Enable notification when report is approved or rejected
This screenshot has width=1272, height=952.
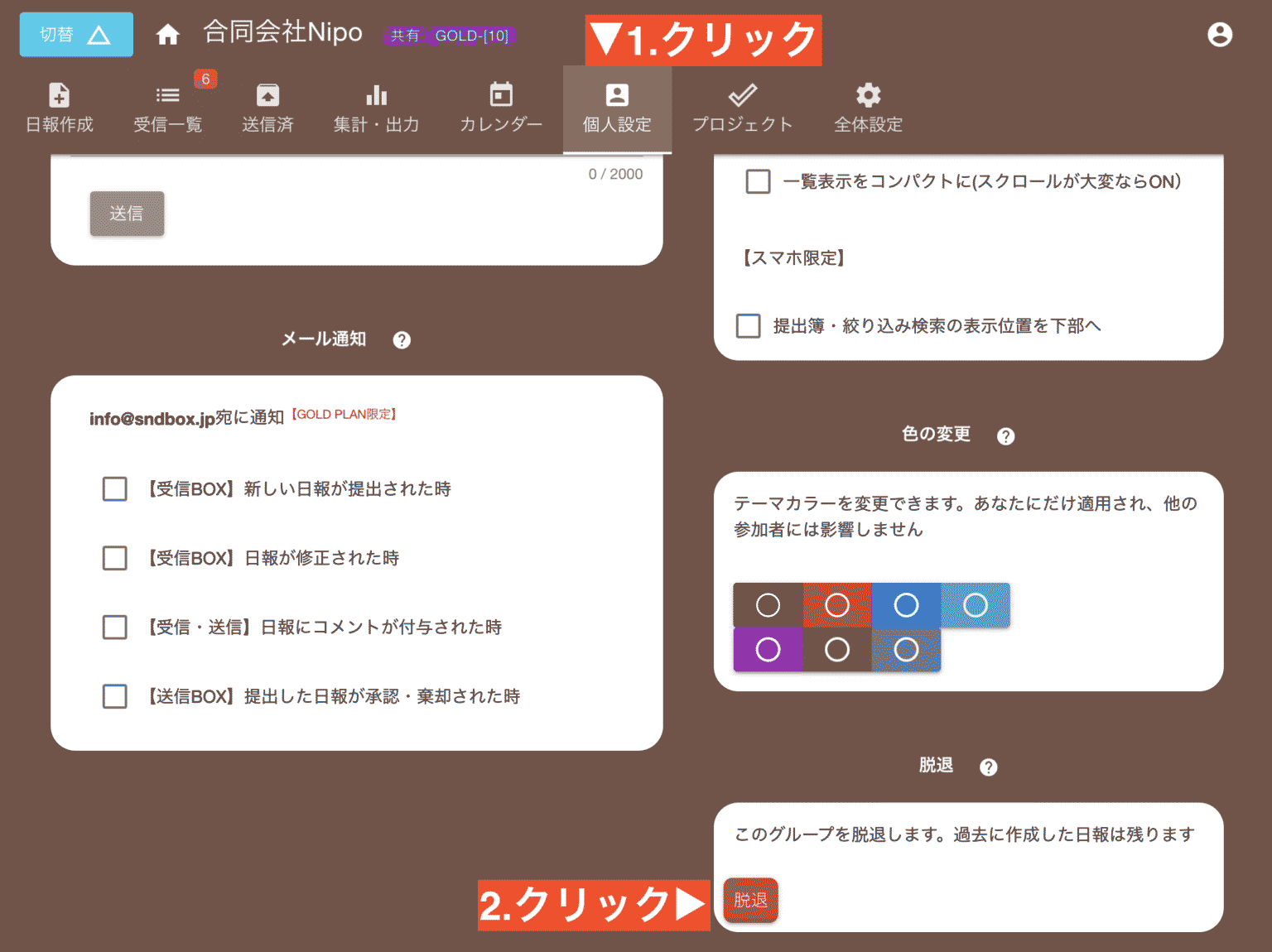pos(114,696)
